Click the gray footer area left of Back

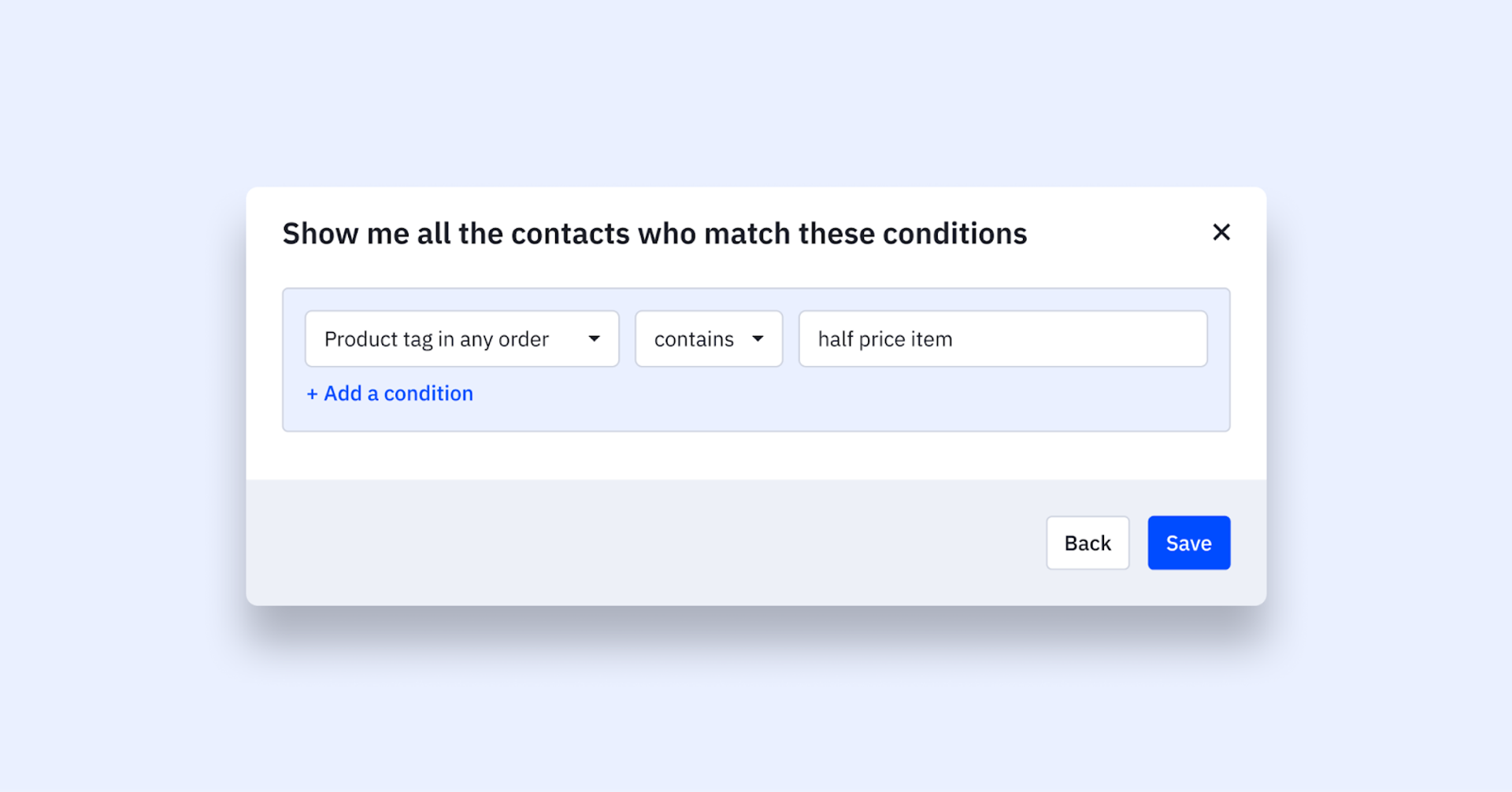click(x=630, y=543)
